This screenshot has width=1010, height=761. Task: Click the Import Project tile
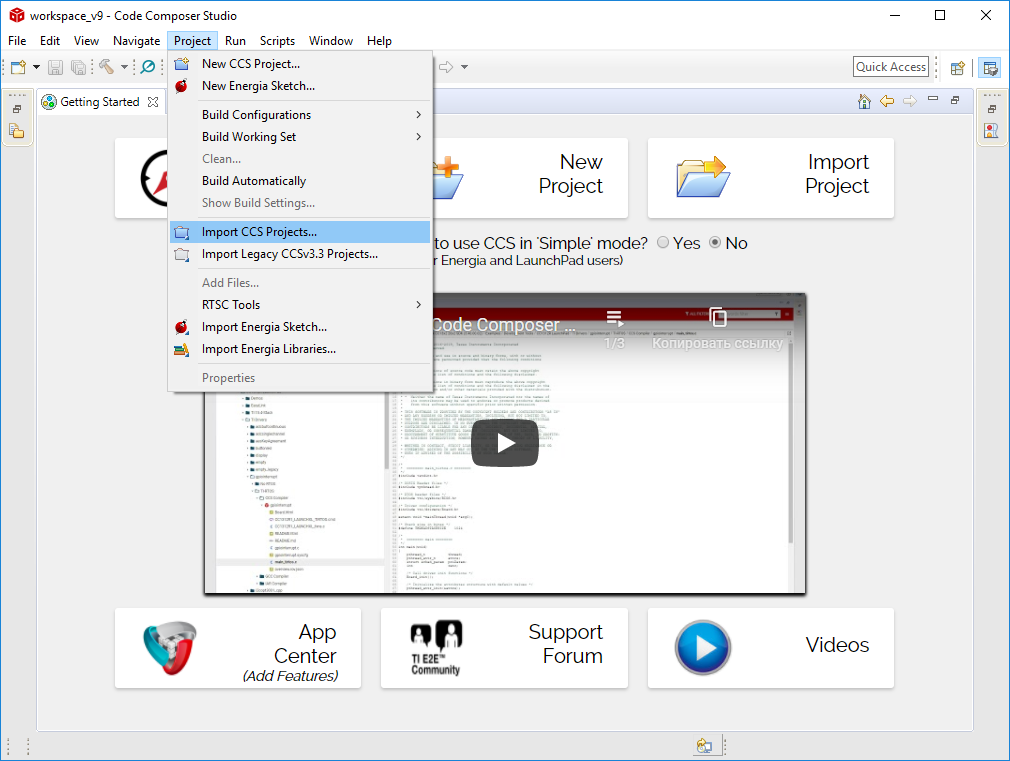click(770, 178)
